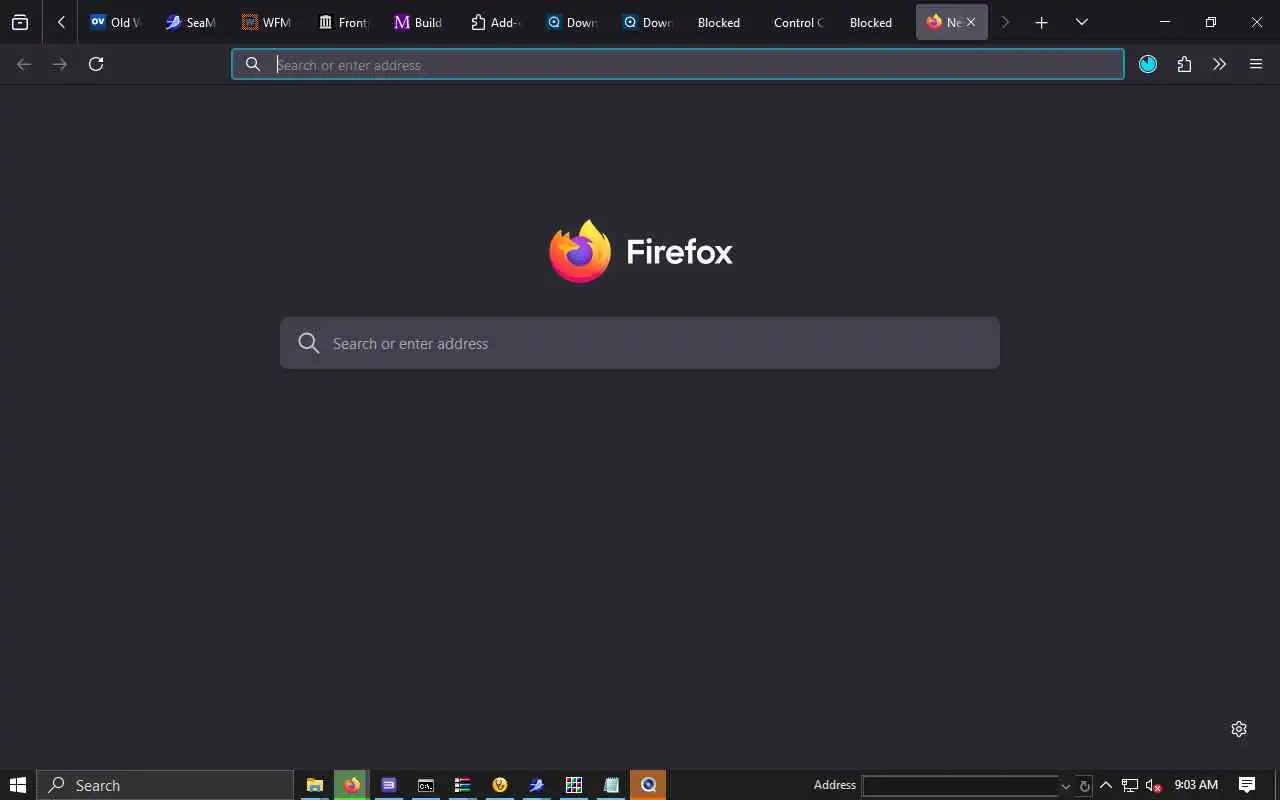This screenshot has width=1280, height=800.
Task: Open network status tray icon
Action: 1130,785
